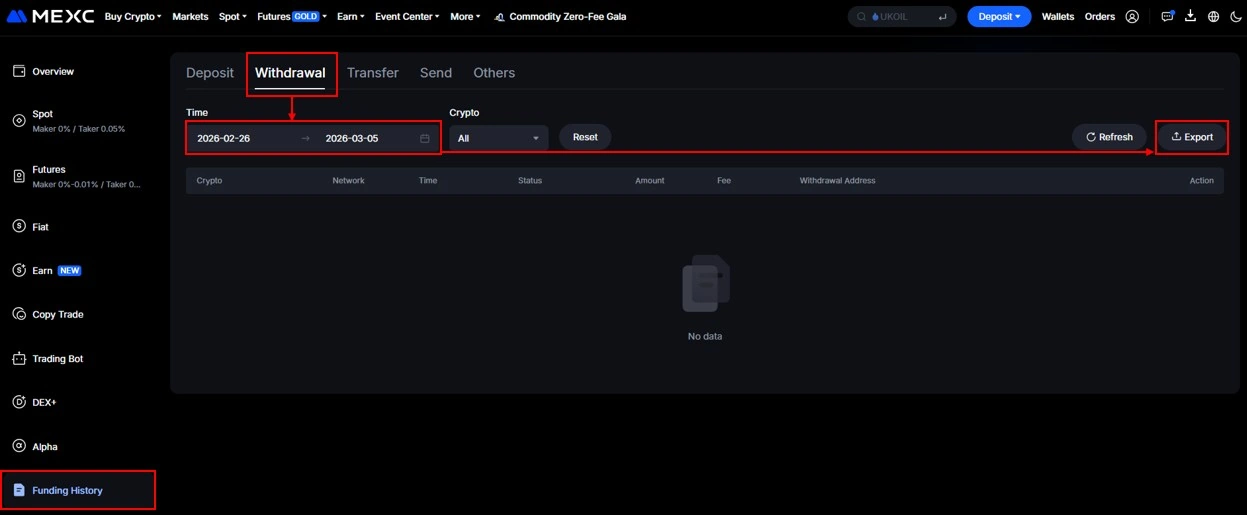Click the Status column header
The height and width of the screenshot is (515, 1247).
[530, 181]
